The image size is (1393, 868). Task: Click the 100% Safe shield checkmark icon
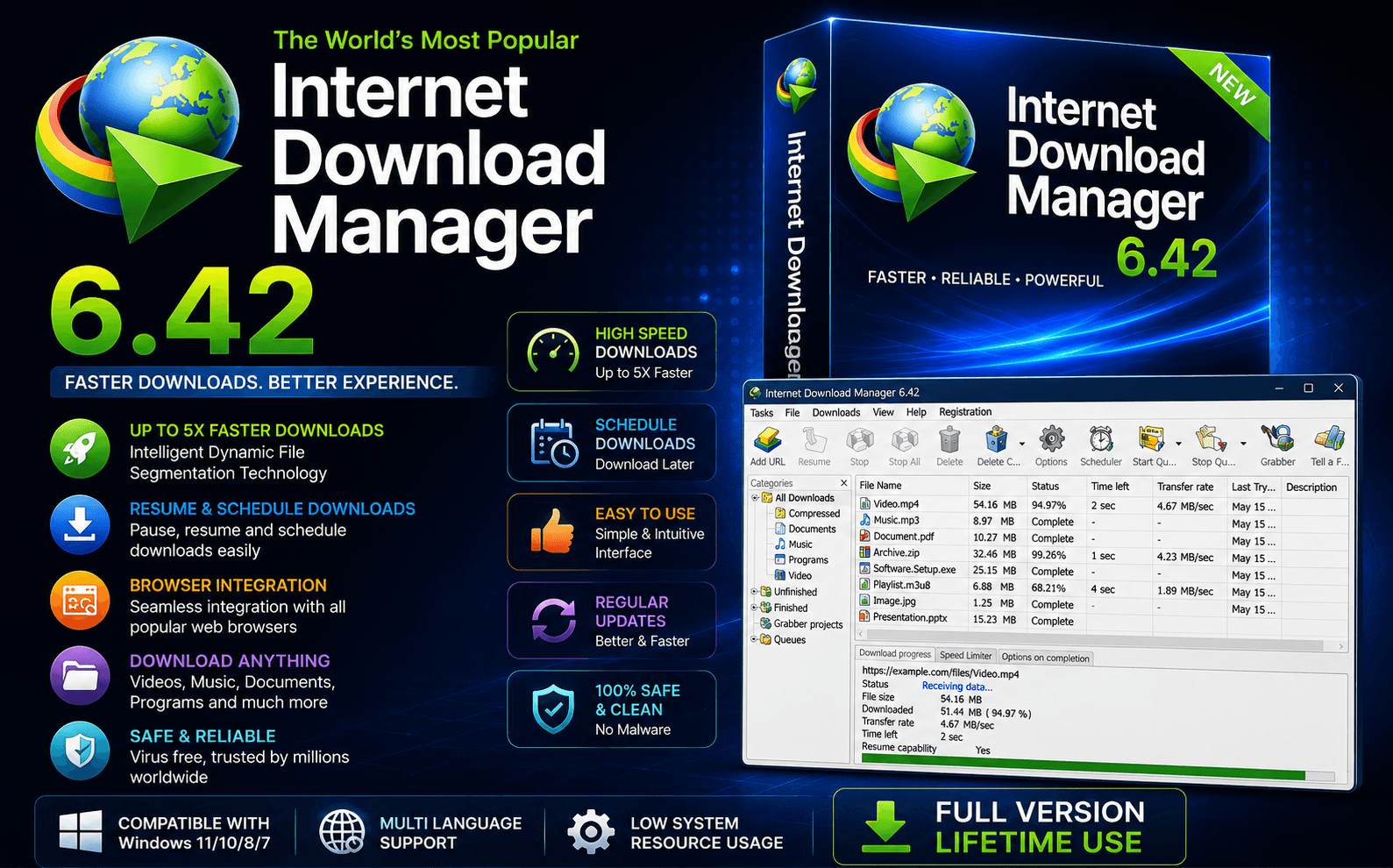[x=554, y=709]
